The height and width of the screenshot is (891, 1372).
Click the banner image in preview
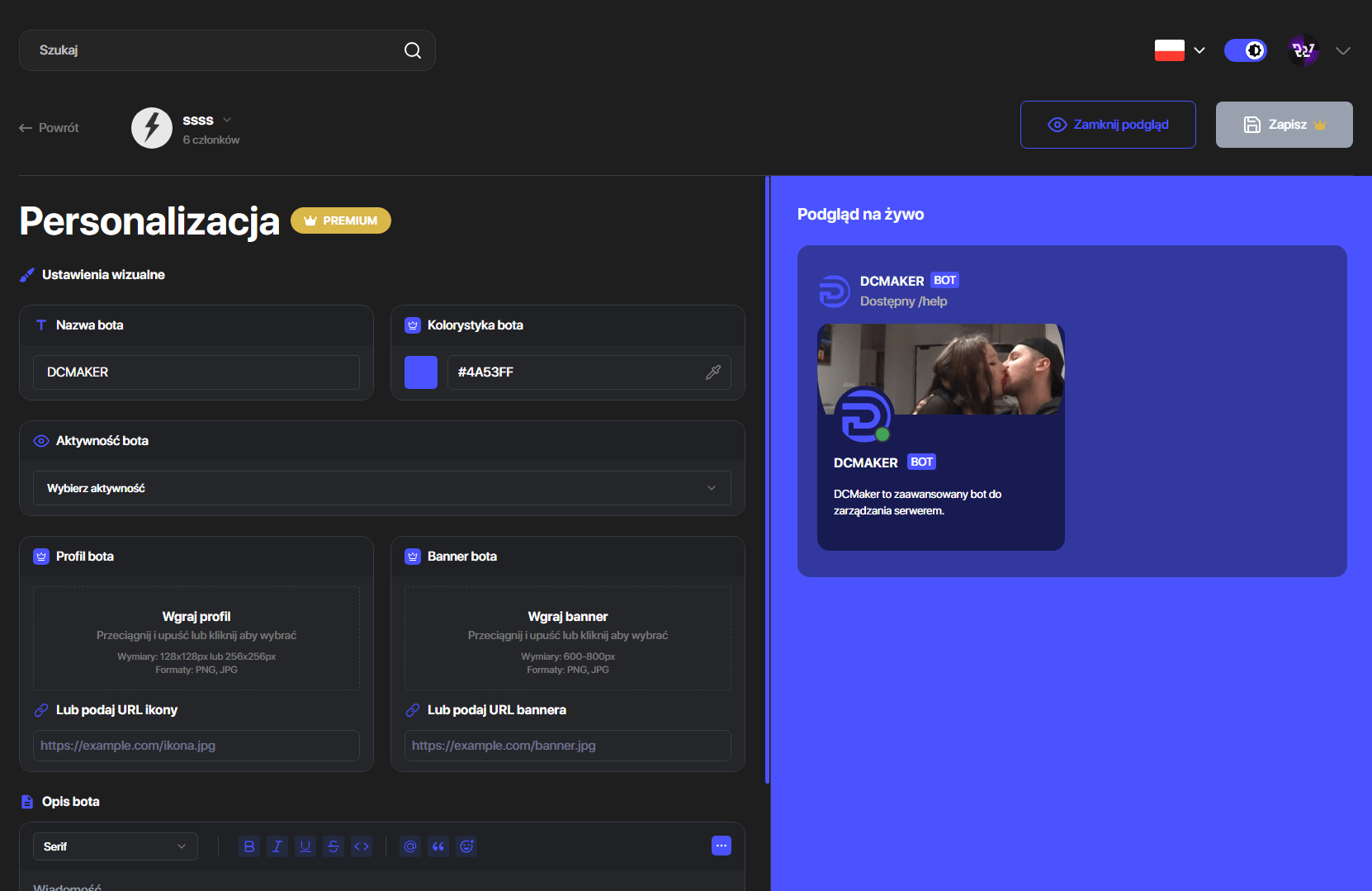941,369
